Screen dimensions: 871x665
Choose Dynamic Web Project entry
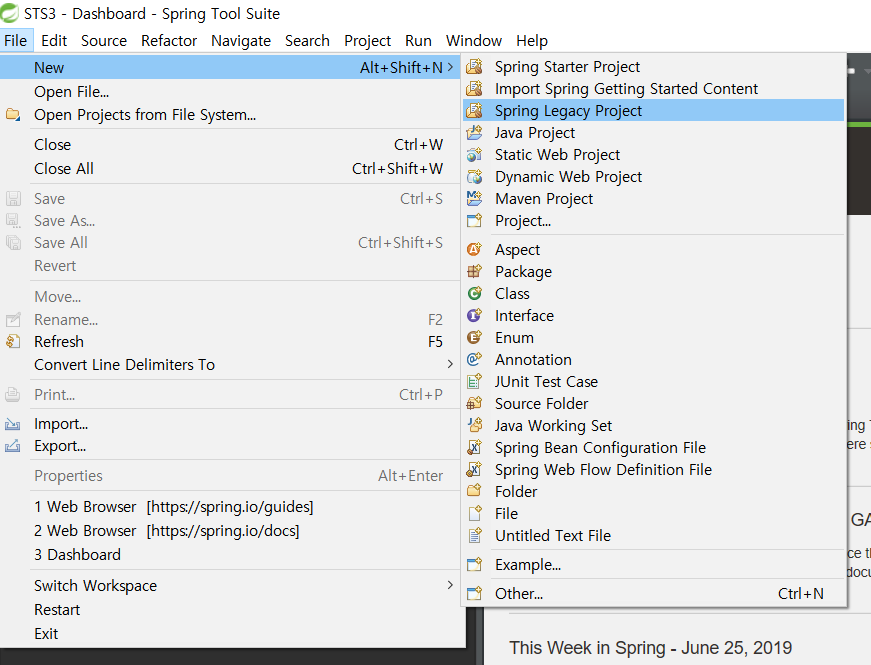[653, 177]
